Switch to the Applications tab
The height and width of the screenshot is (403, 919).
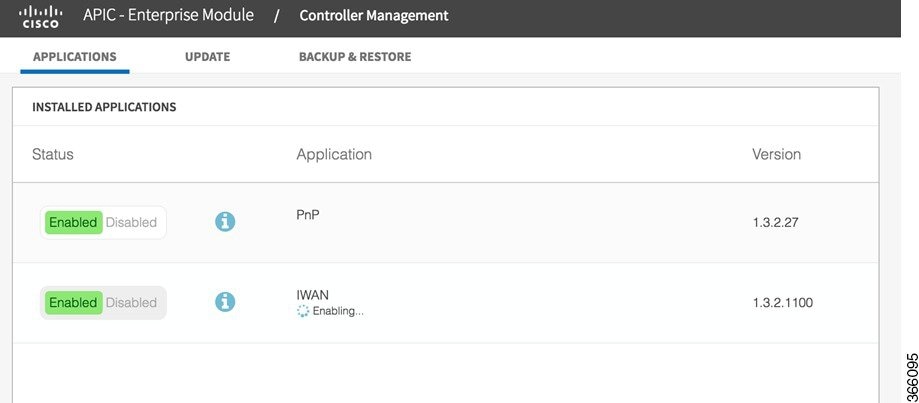(x=74, y=57)
